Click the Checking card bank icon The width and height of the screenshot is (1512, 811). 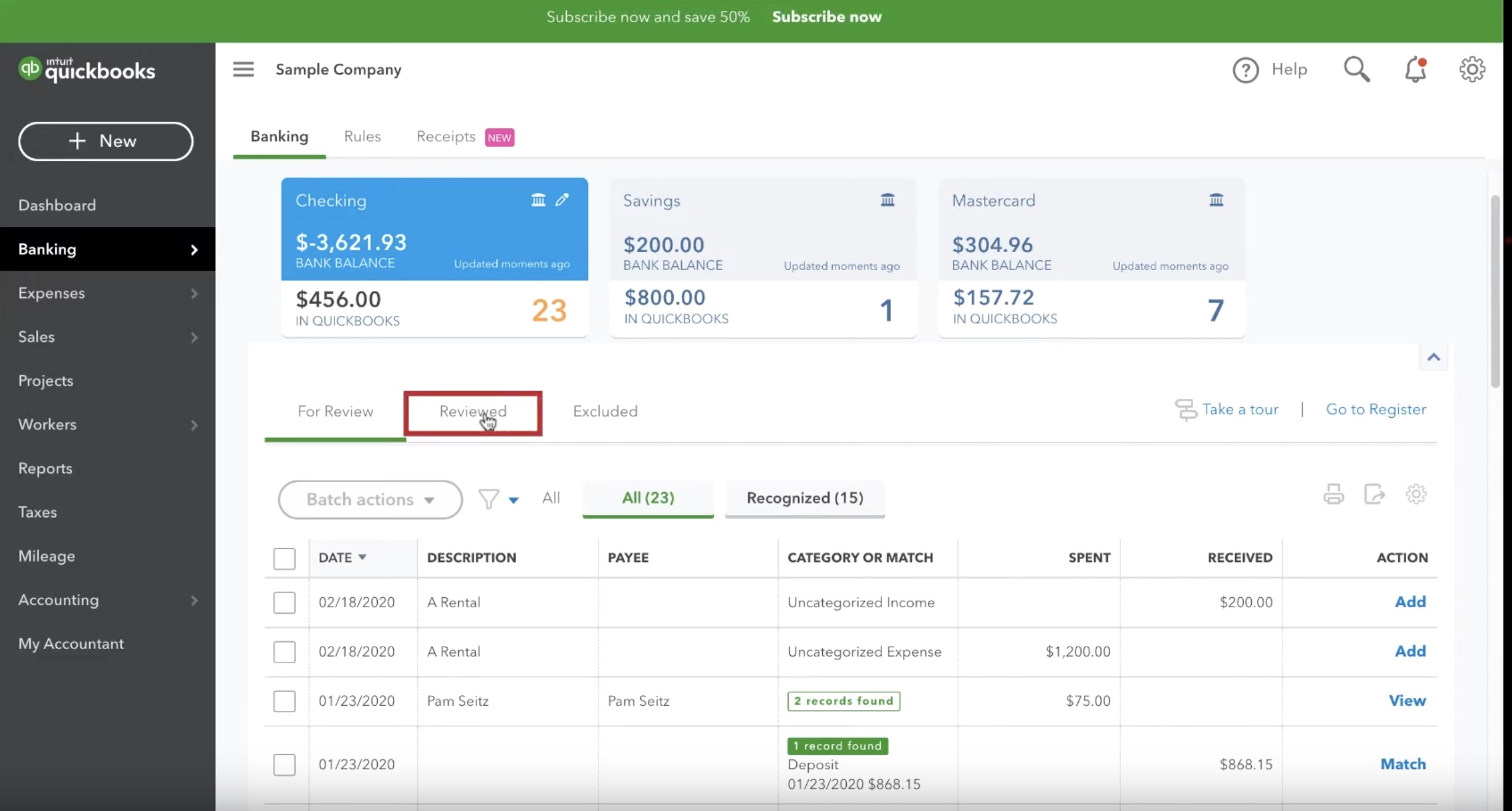click(x=538, y=200)
